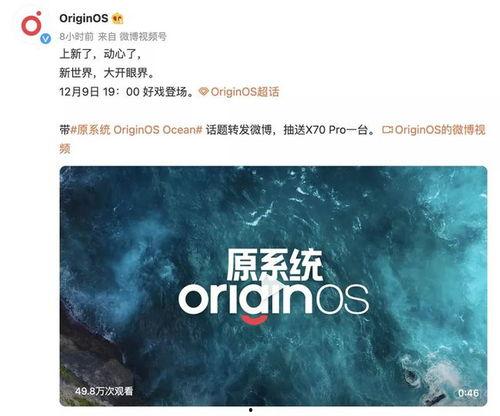Click the 12月9日 19：00 好戏登场 text

tap(127, 91)
